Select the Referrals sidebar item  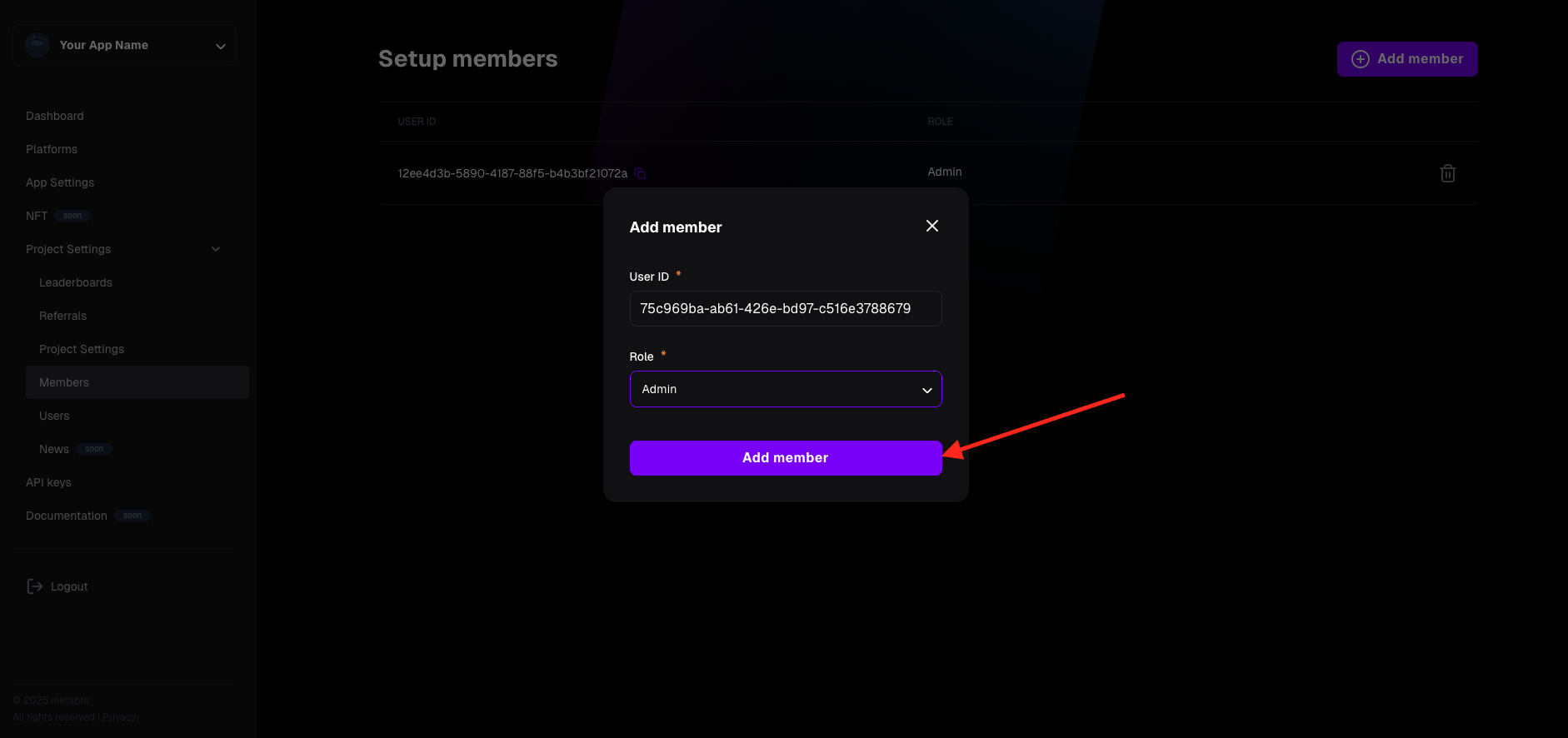pos(63,316)
